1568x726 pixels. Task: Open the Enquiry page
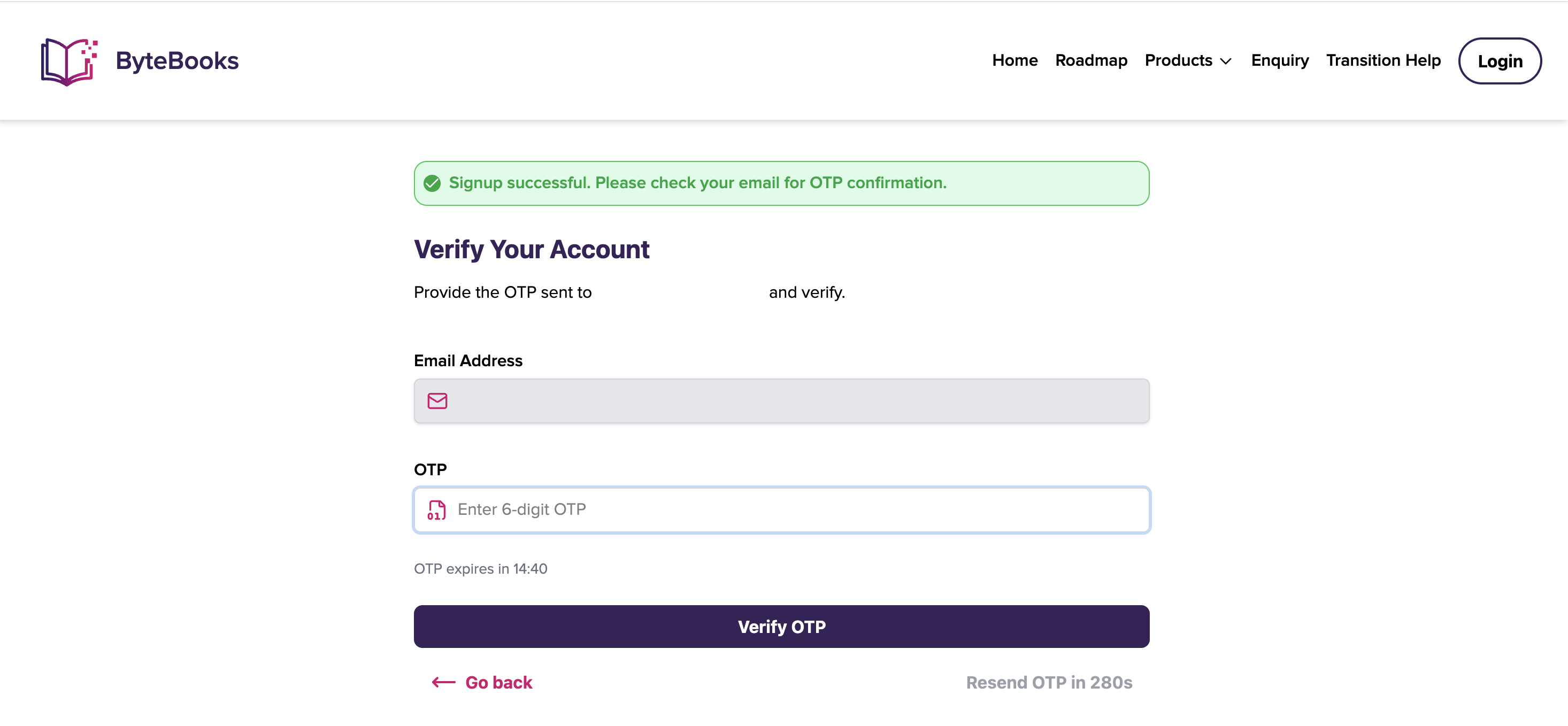pos(1279,61)
